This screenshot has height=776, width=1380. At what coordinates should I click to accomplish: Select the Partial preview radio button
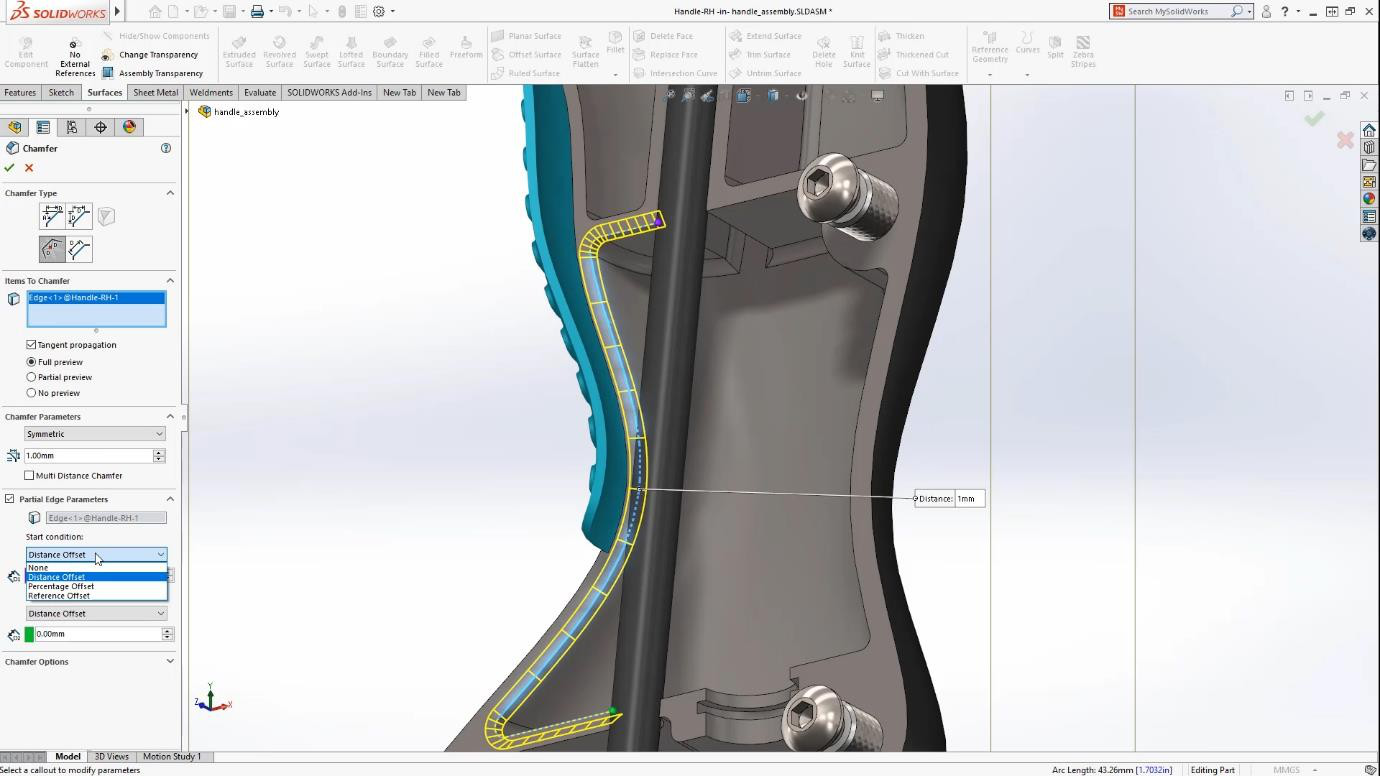(31, 377)
